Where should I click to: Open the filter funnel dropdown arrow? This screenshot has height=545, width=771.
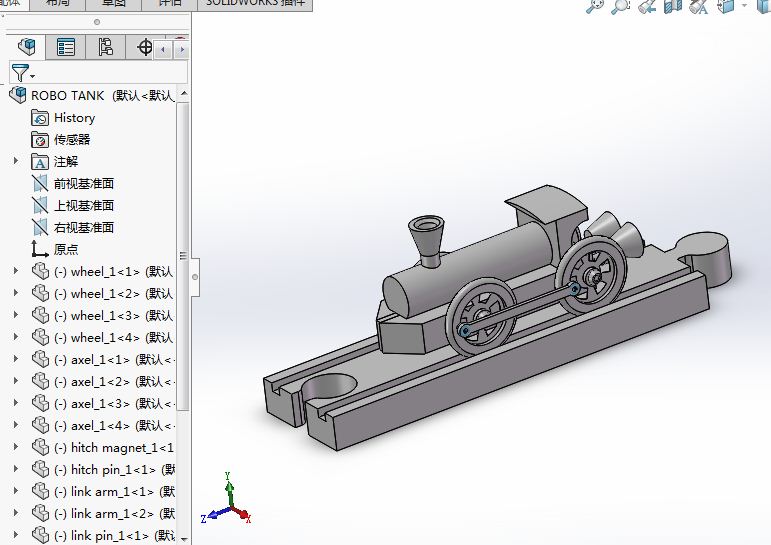click(32, 76)
